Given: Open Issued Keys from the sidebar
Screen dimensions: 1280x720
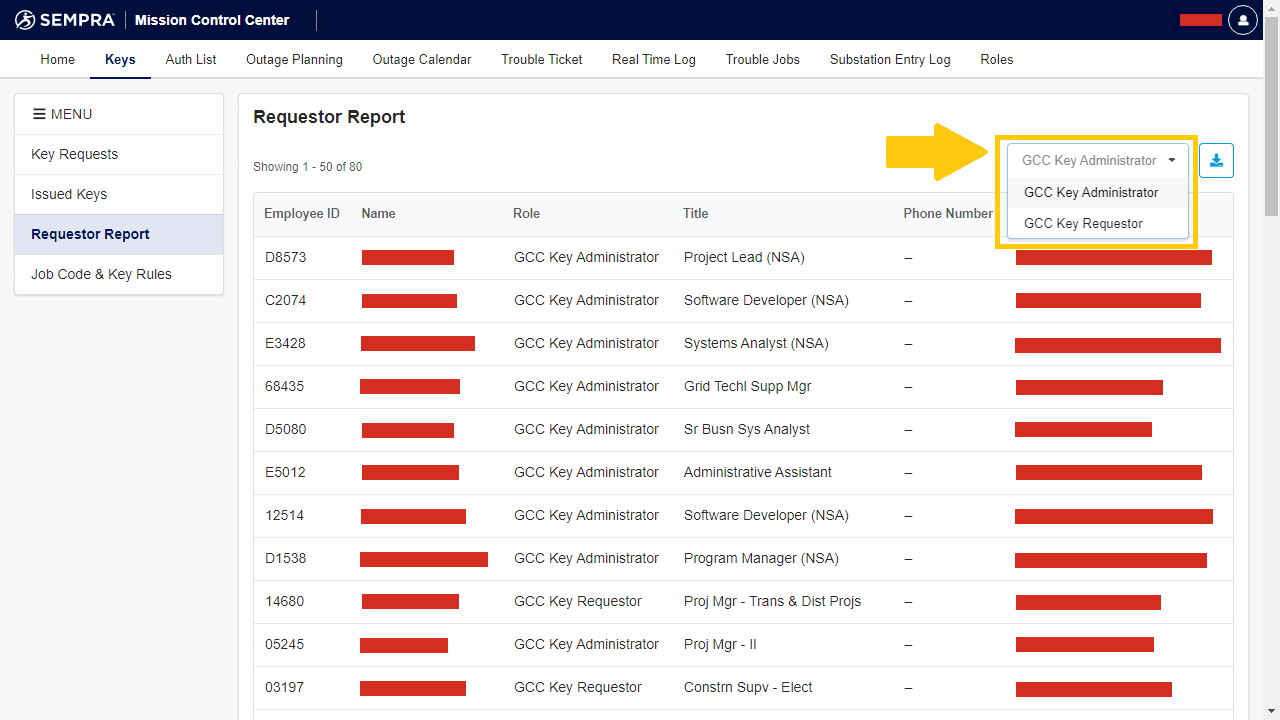Looking at the screenshot, I should click(69, 195).
